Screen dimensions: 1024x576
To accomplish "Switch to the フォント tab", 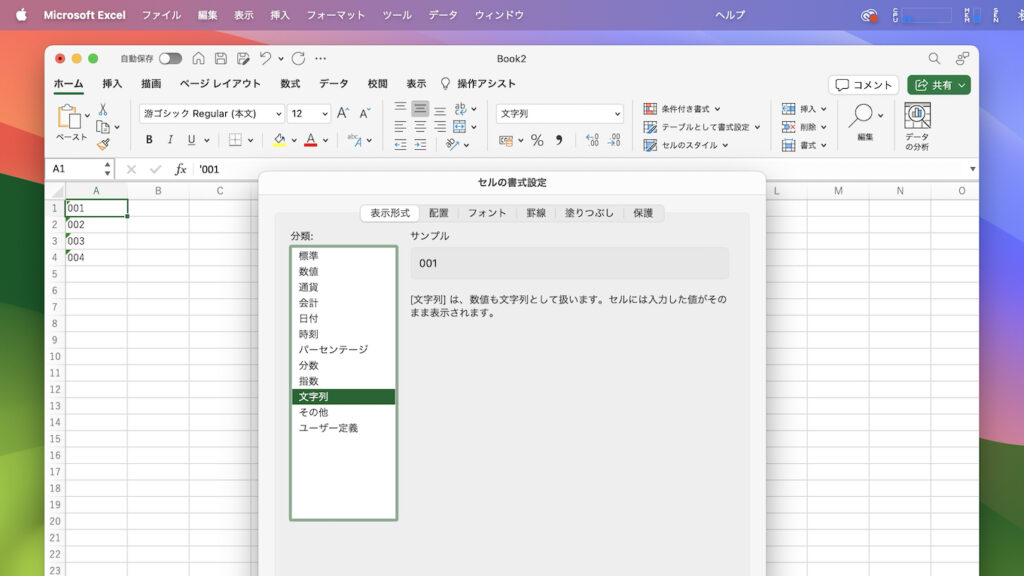I will 485,213.
